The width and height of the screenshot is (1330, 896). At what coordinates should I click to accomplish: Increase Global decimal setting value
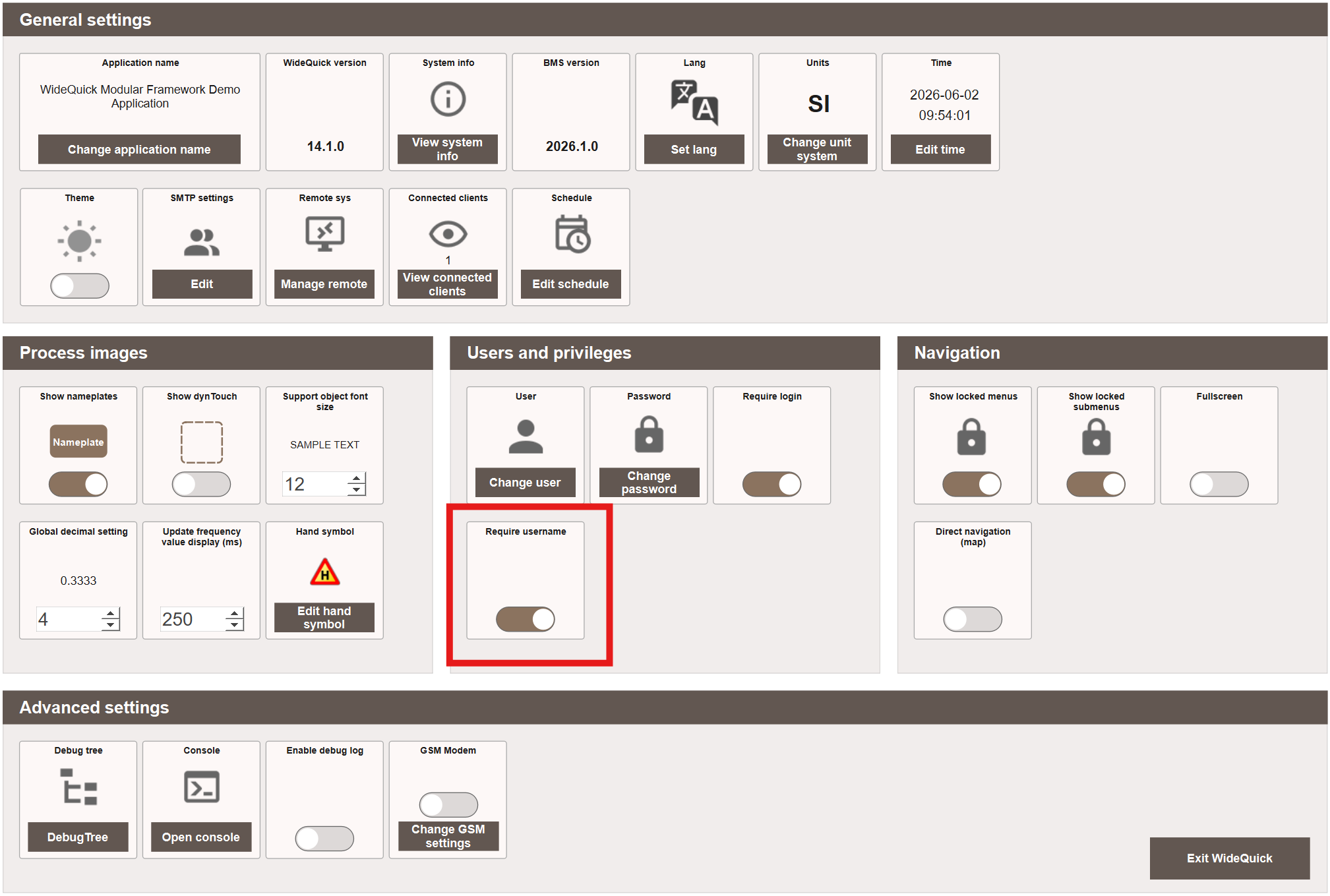111,613
